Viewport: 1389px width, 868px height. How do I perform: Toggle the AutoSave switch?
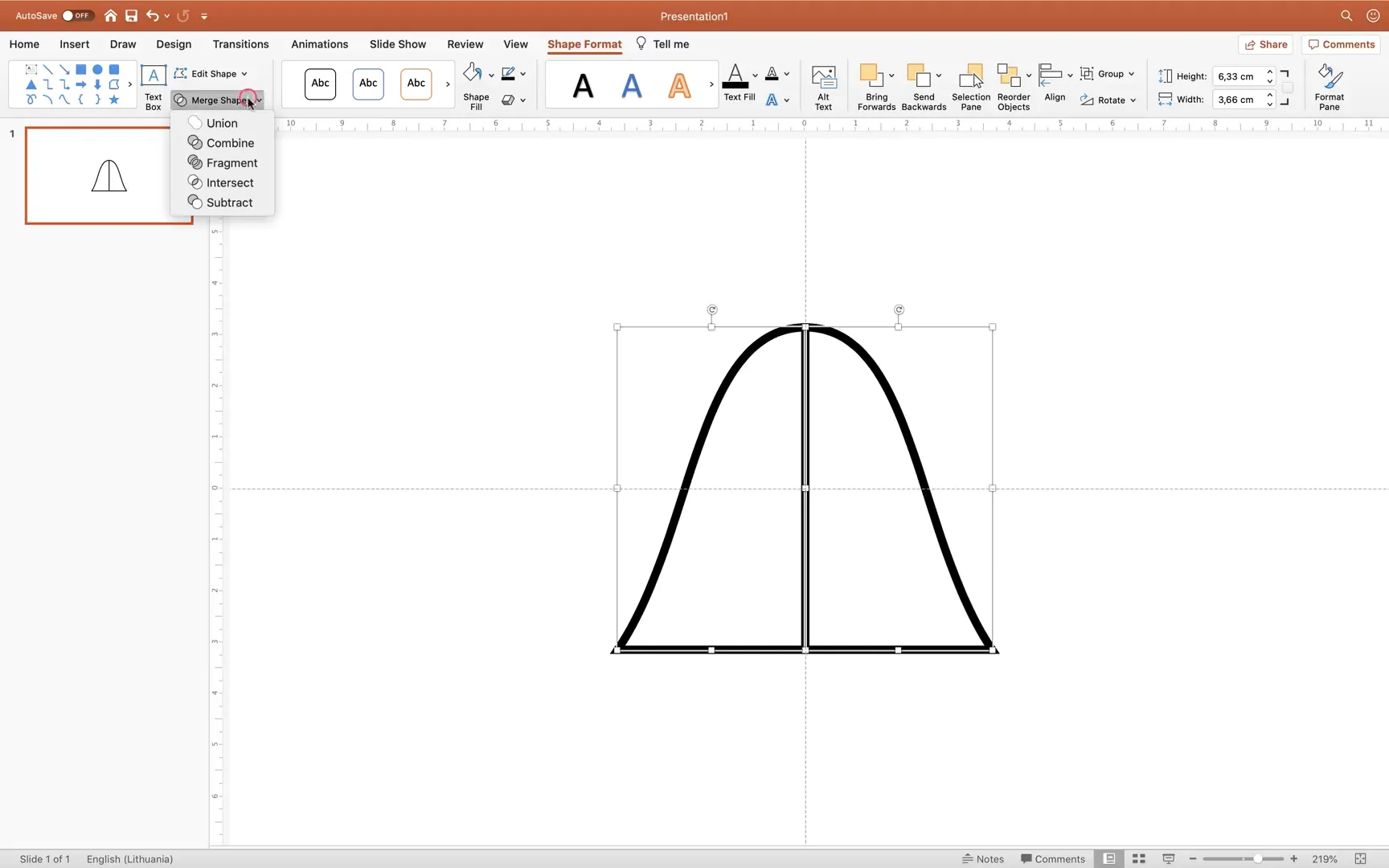[x=78, y=15]
